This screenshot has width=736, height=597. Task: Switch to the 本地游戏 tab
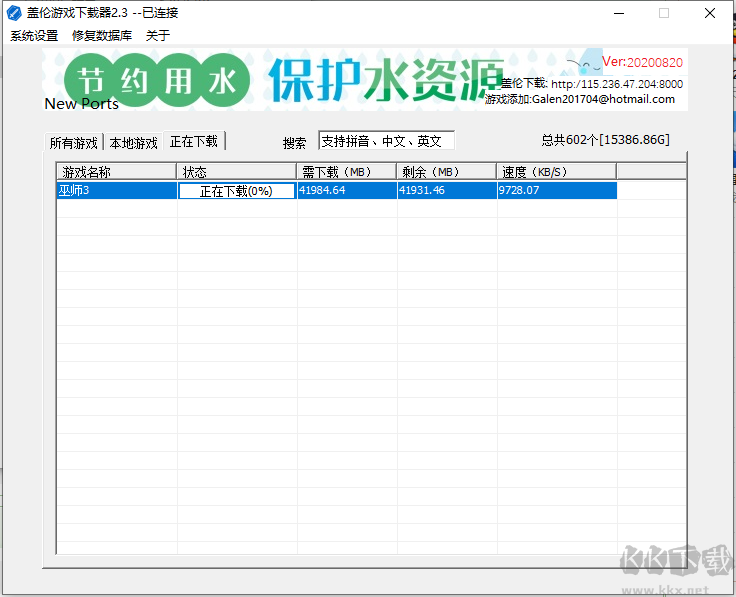[133, 143]
